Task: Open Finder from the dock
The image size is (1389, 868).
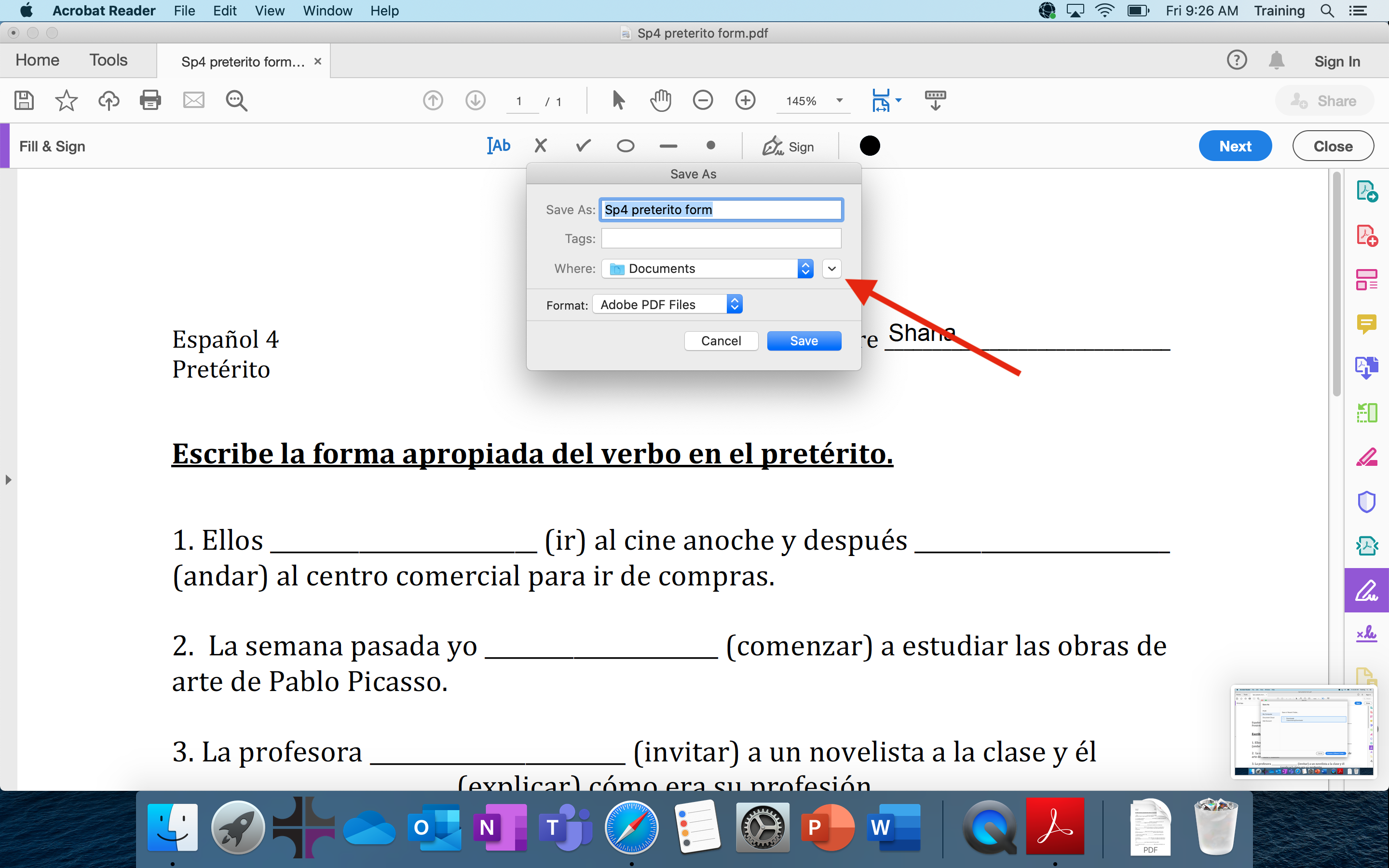Action: pyautogui.click(x=173, y=827)
